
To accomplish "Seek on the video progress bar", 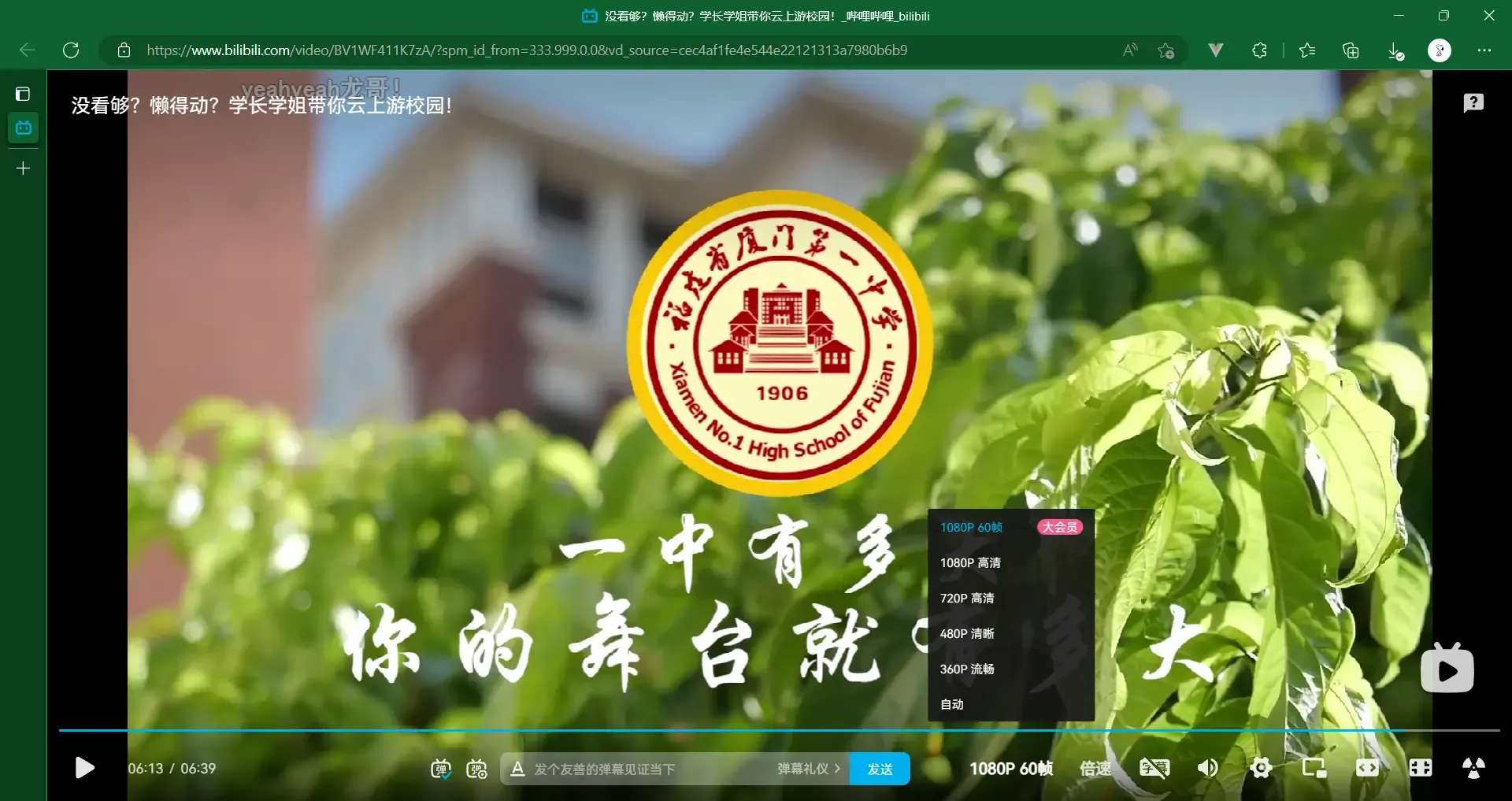I will point(779,731).
